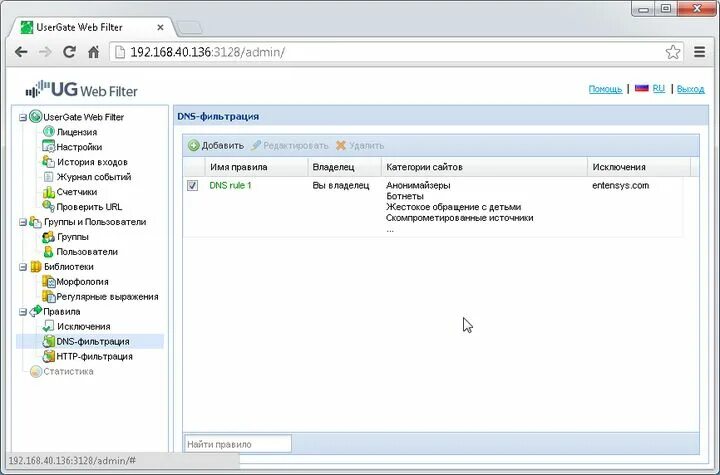Click the Russian flag language icon
This screenshot has height=475, width=720.
641,88
